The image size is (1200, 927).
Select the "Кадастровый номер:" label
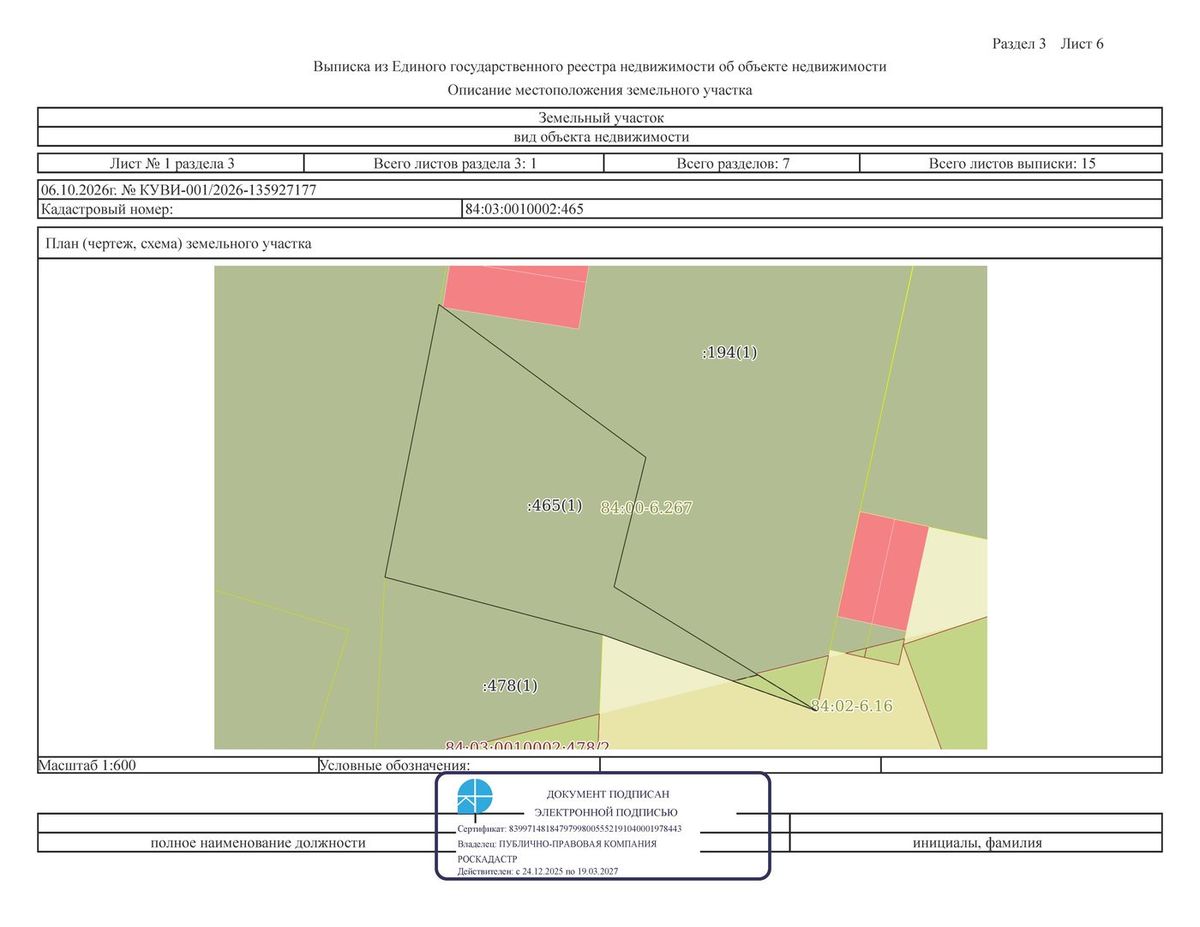click(107, 209)
